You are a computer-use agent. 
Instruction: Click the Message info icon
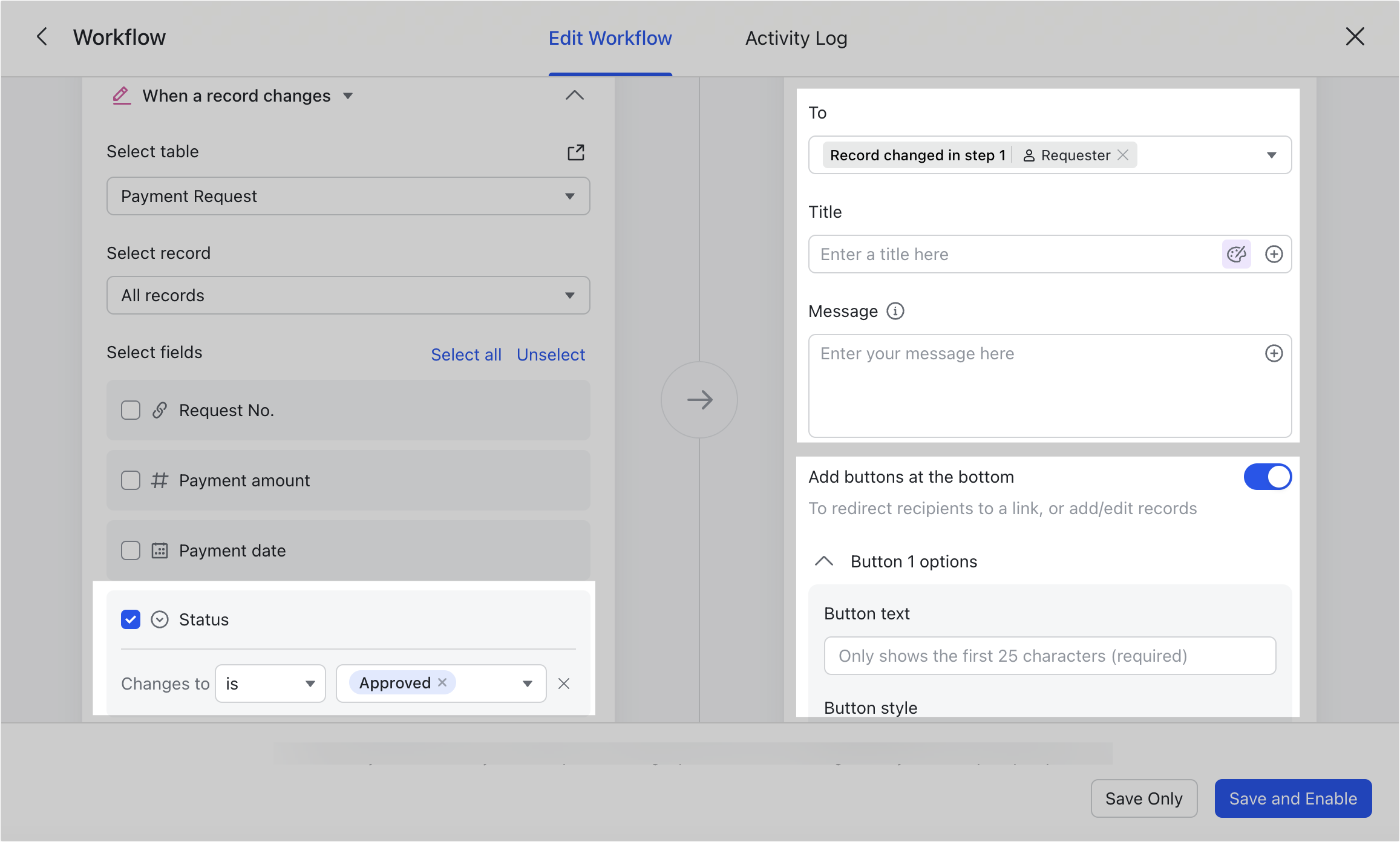pos(895,311)
